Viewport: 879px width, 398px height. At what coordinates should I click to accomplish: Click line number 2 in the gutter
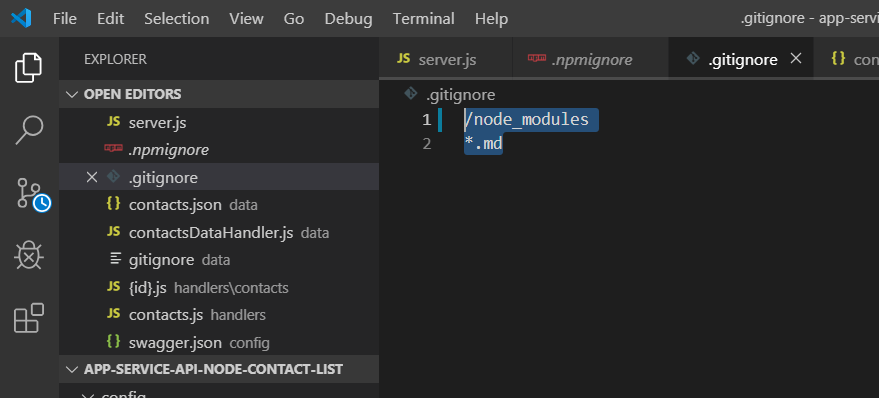coord(427,144)
